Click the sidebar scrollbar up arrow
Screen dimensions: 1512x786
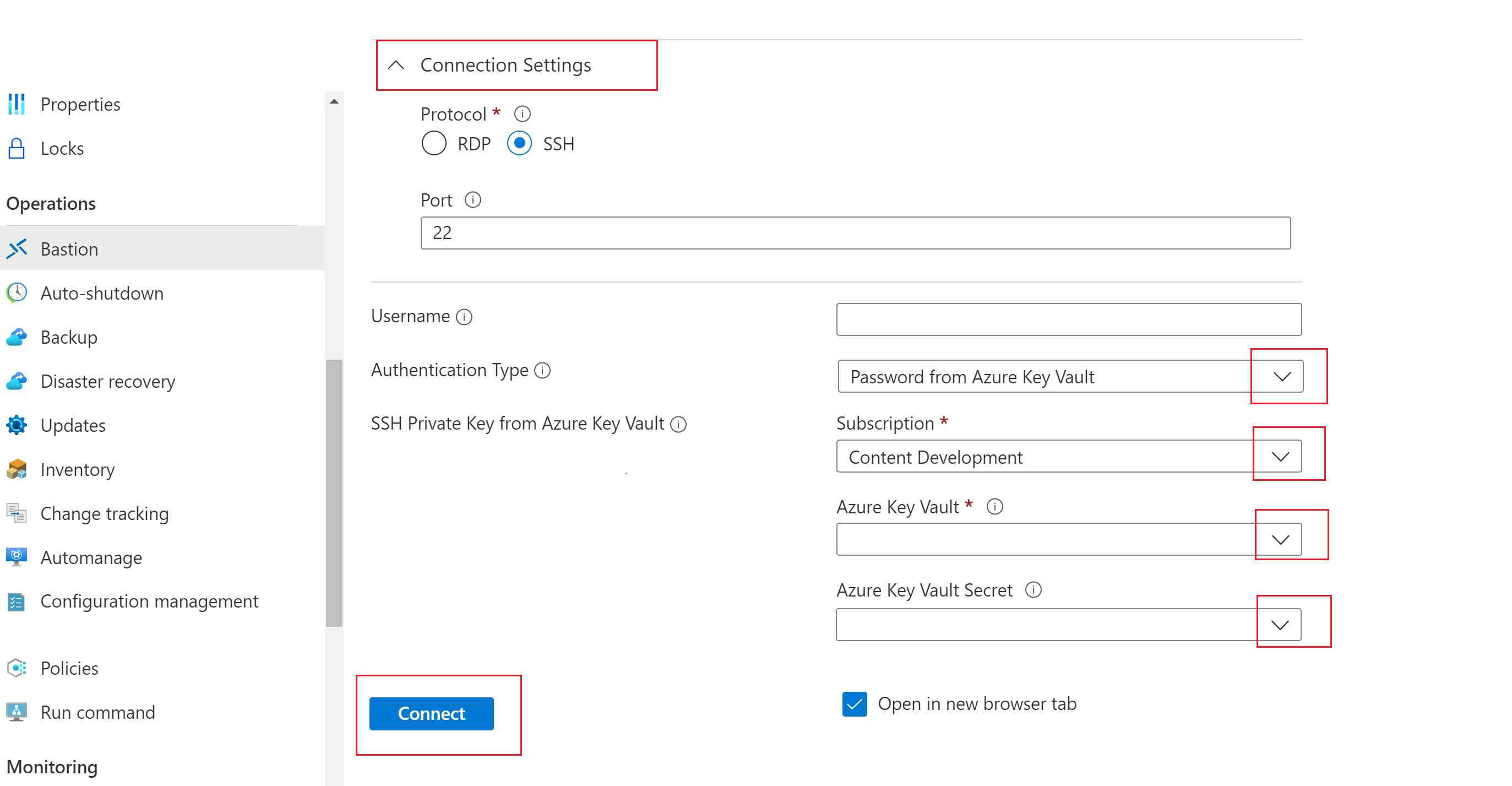point(334,101)
